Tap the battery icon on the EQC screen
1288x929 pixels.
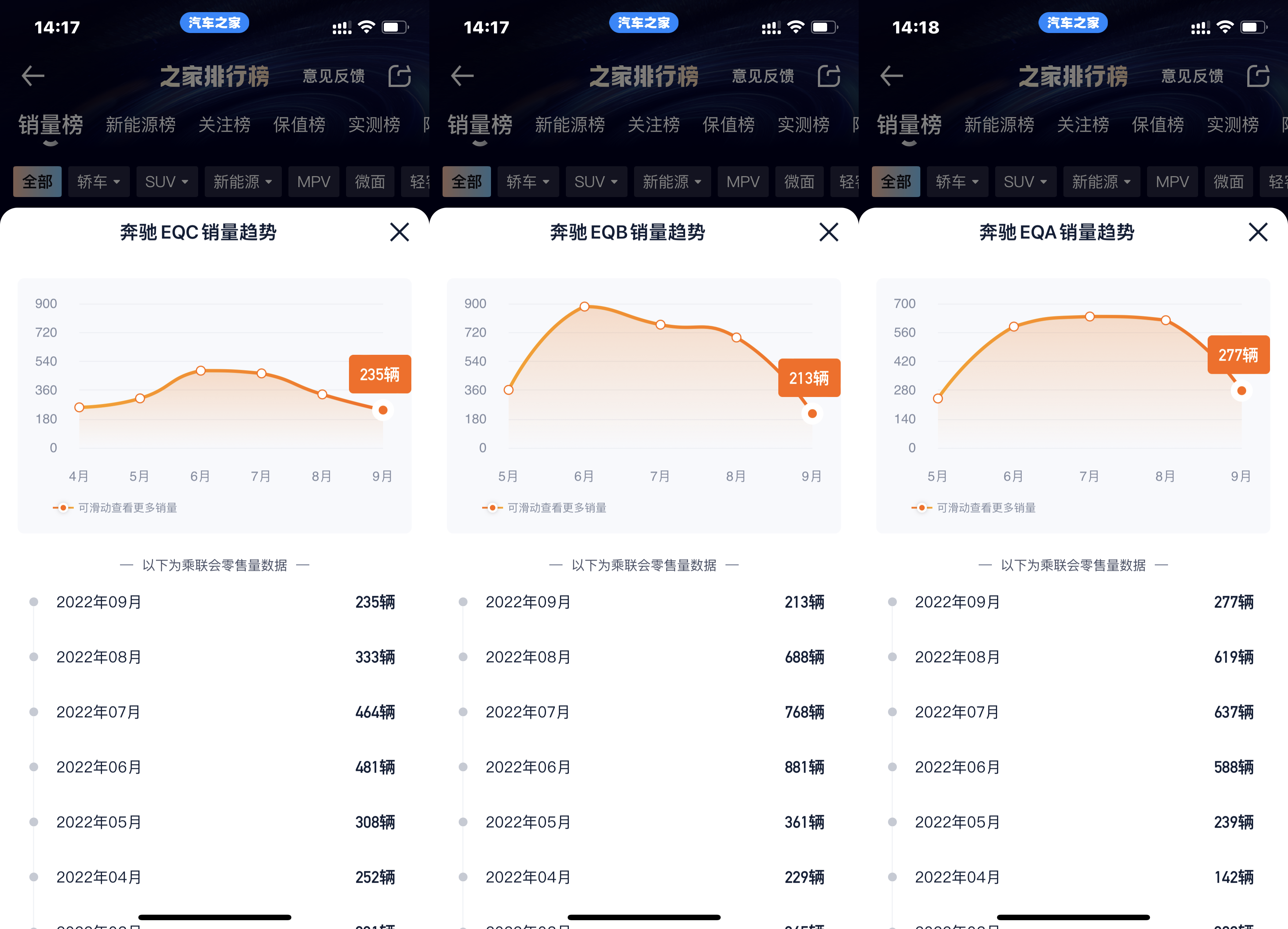coord(395,27)
